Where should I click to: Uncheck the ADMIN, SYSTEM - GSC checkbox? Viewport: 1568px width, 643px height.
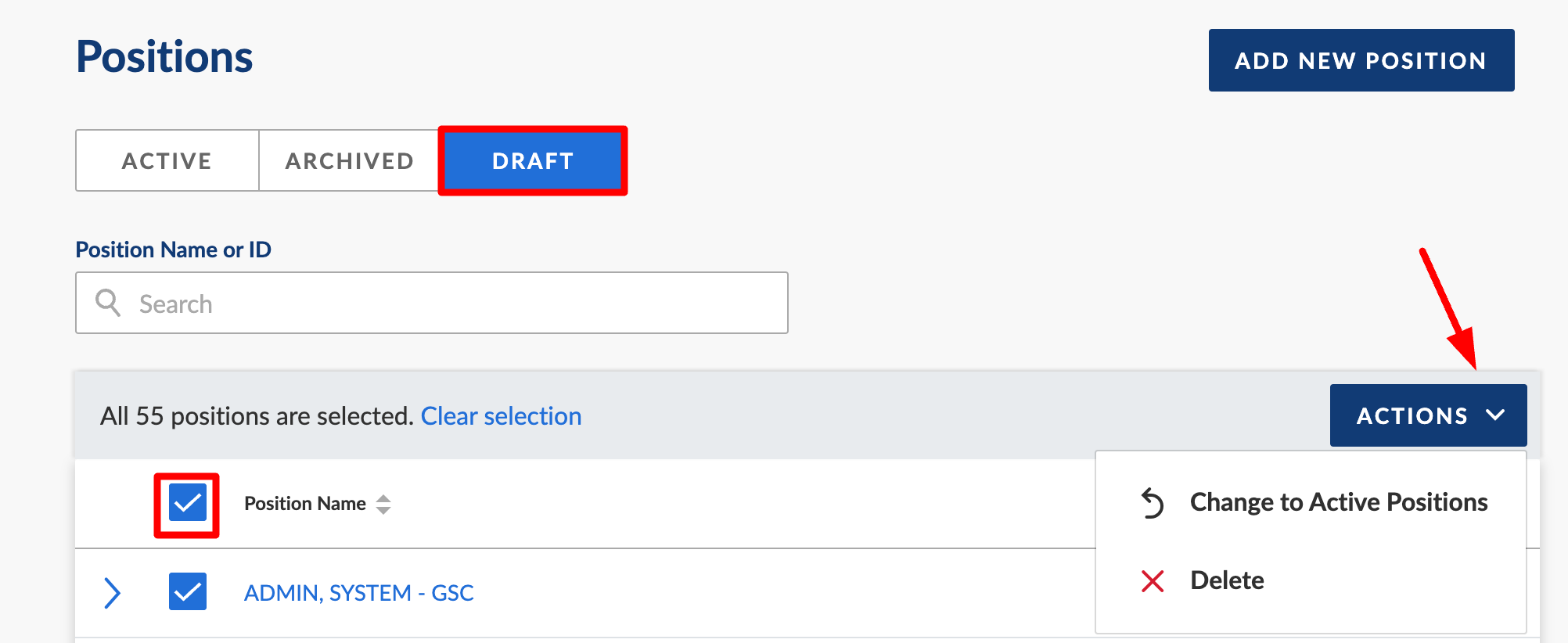tap(188, 591)
